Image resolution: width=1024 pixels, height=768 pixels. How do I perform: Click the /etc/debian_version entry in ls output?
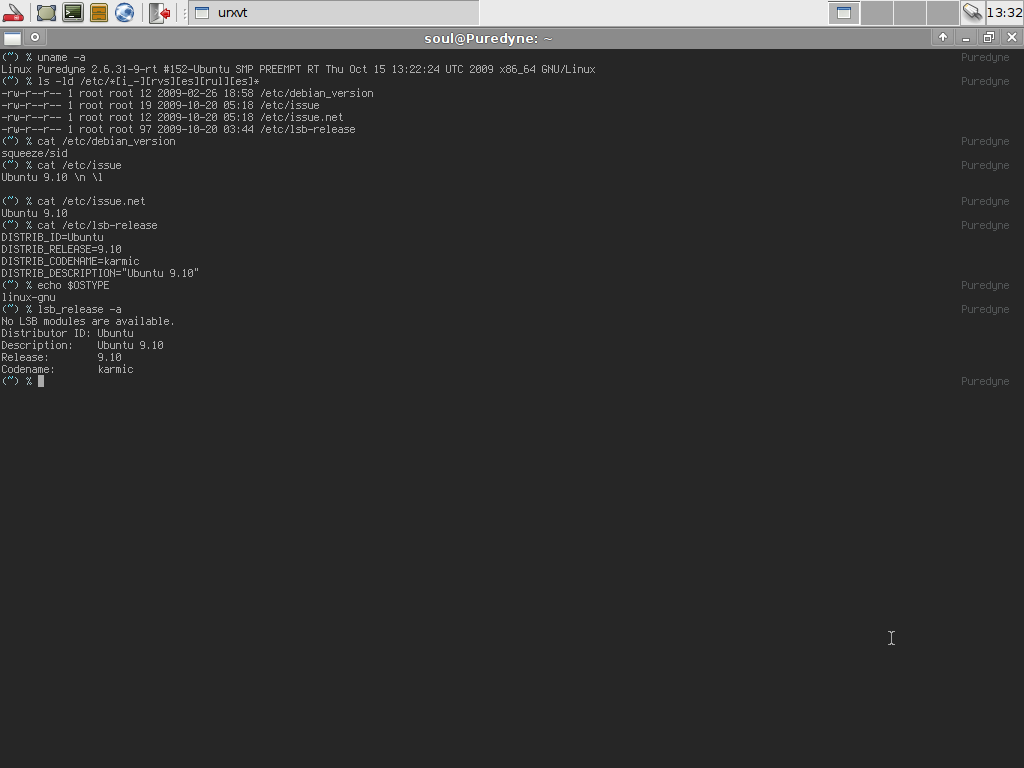(x=317, y=93)
